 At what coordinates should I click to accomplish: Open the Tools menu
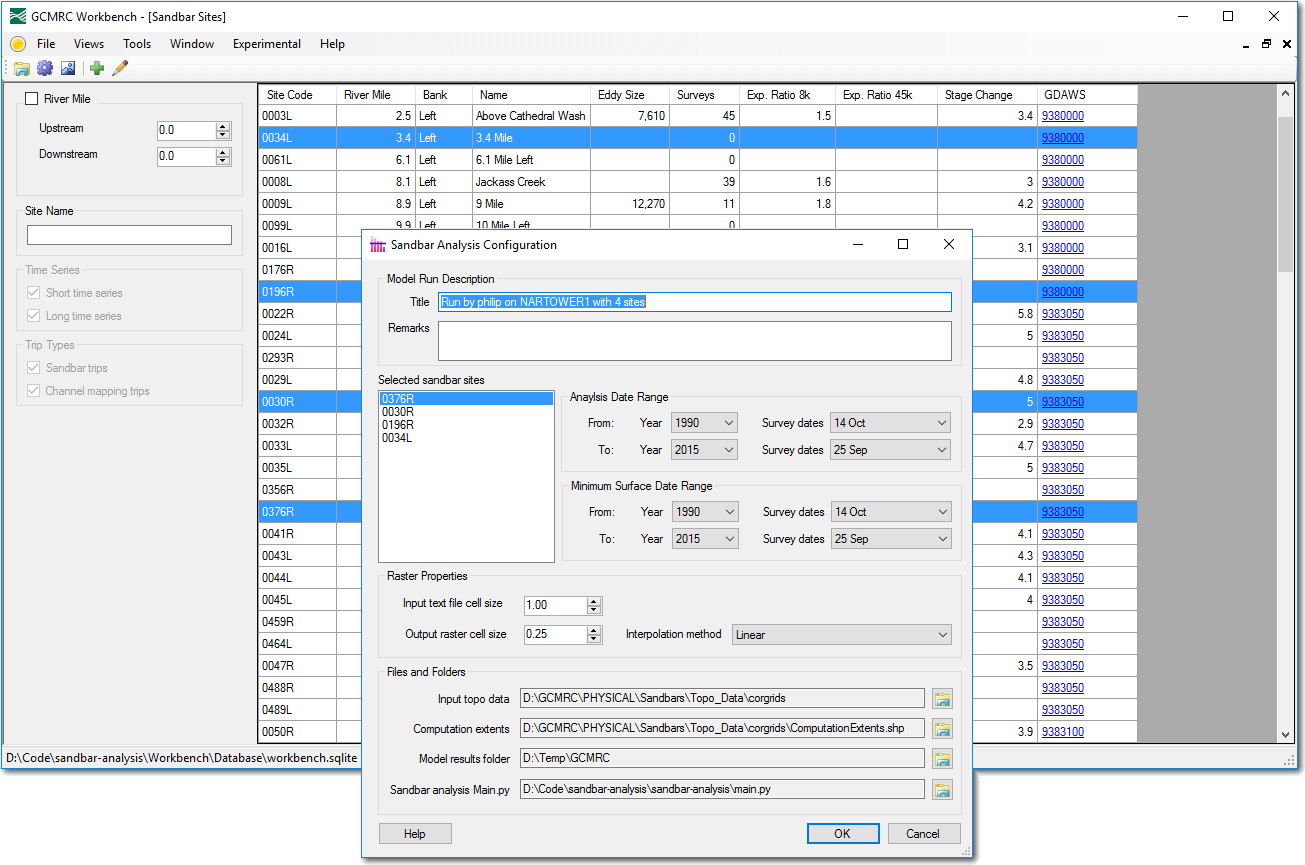(137, 44)
